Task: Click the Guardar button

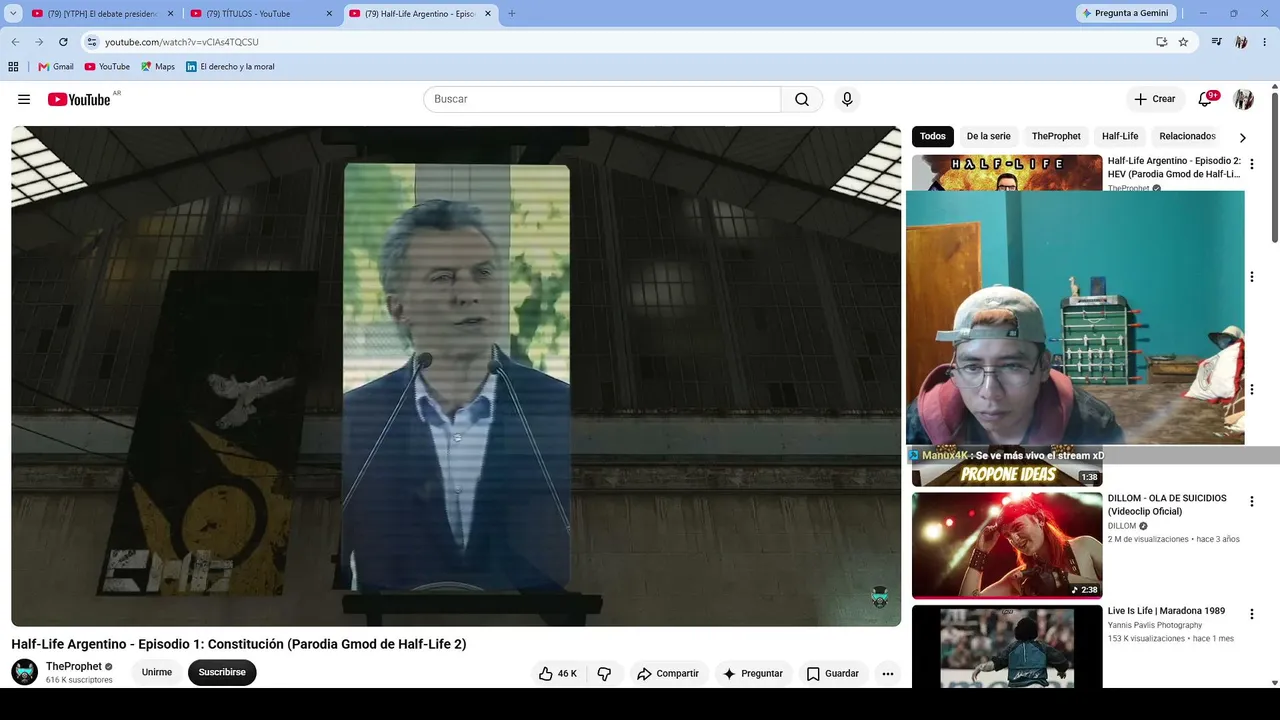Action: pyautogui.click(x=833, y=673)
